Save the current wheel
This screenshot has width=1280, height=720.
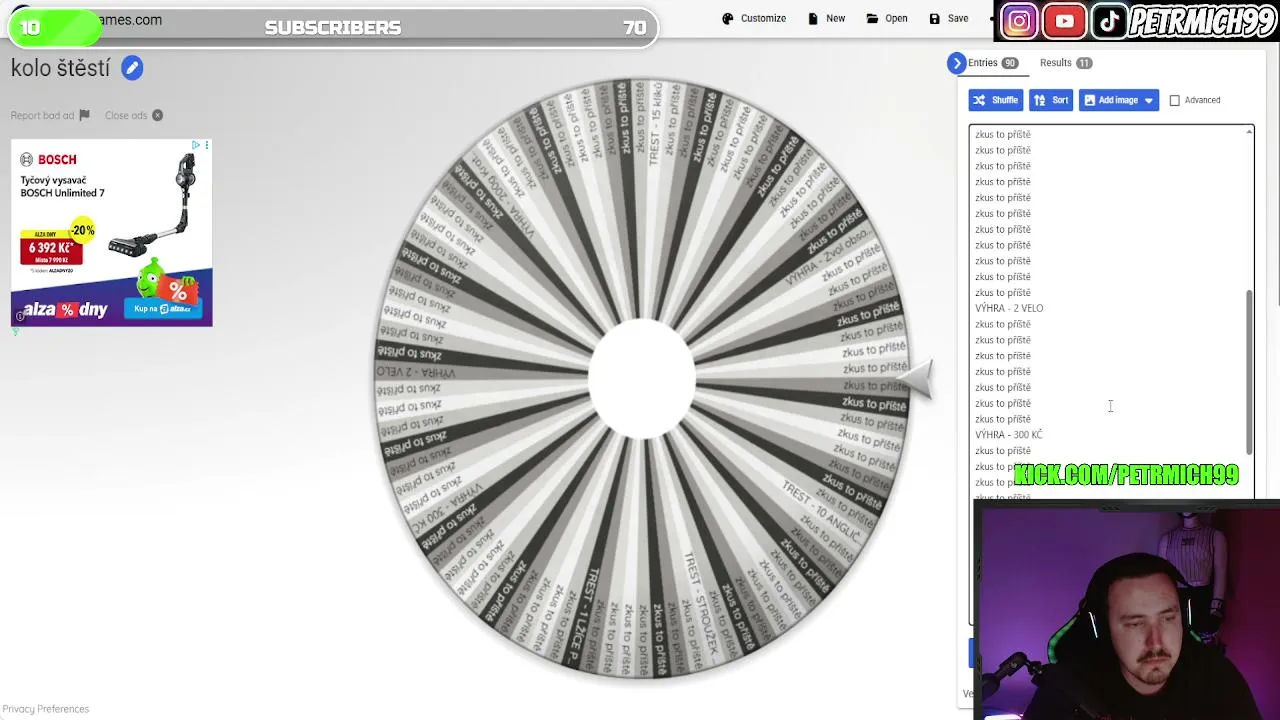[949, 18]
